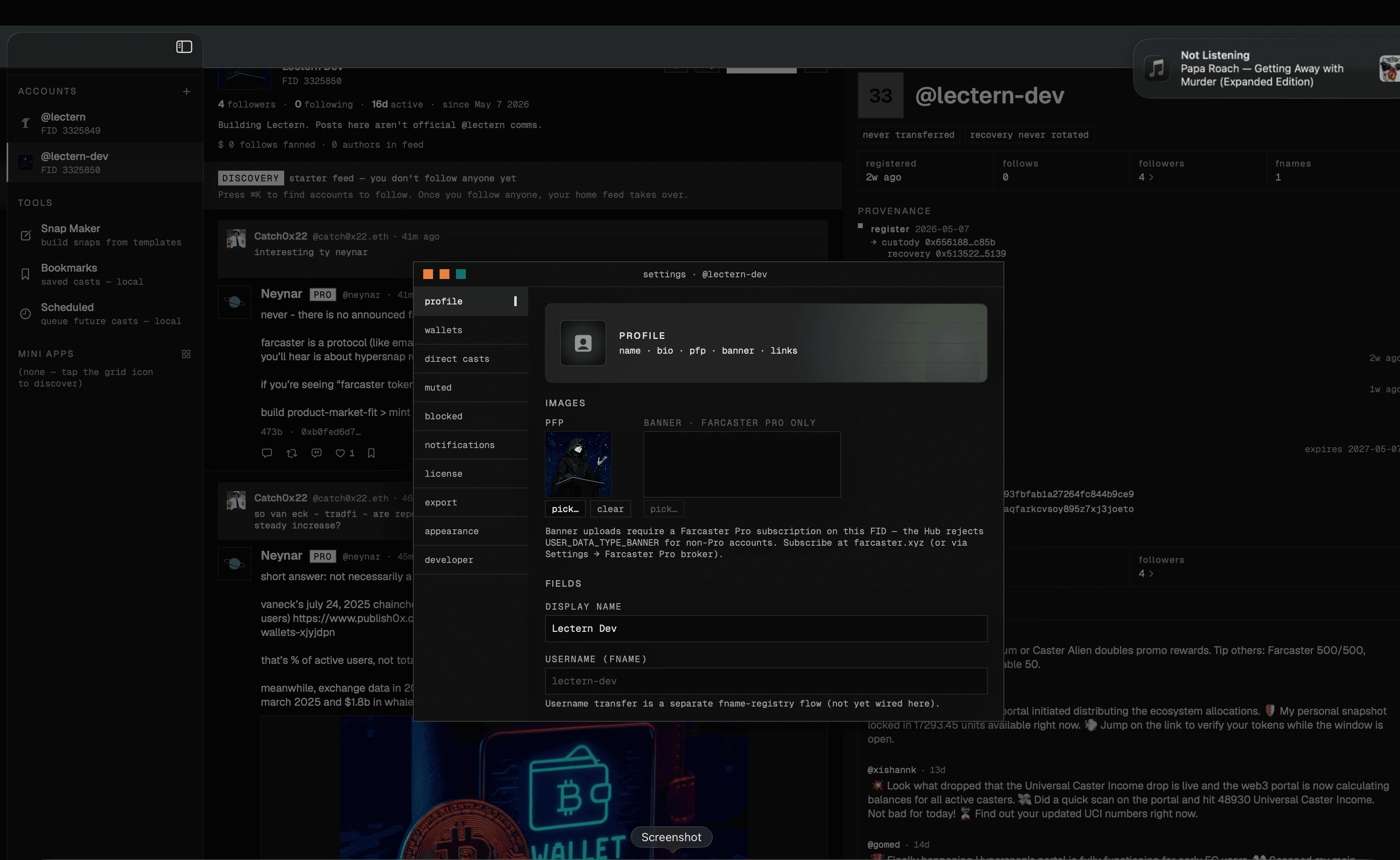Click the PFP hooded figure thumbnail
Image resolution: width=1400 pixels, height=860 pixels.
coord(578,464)
